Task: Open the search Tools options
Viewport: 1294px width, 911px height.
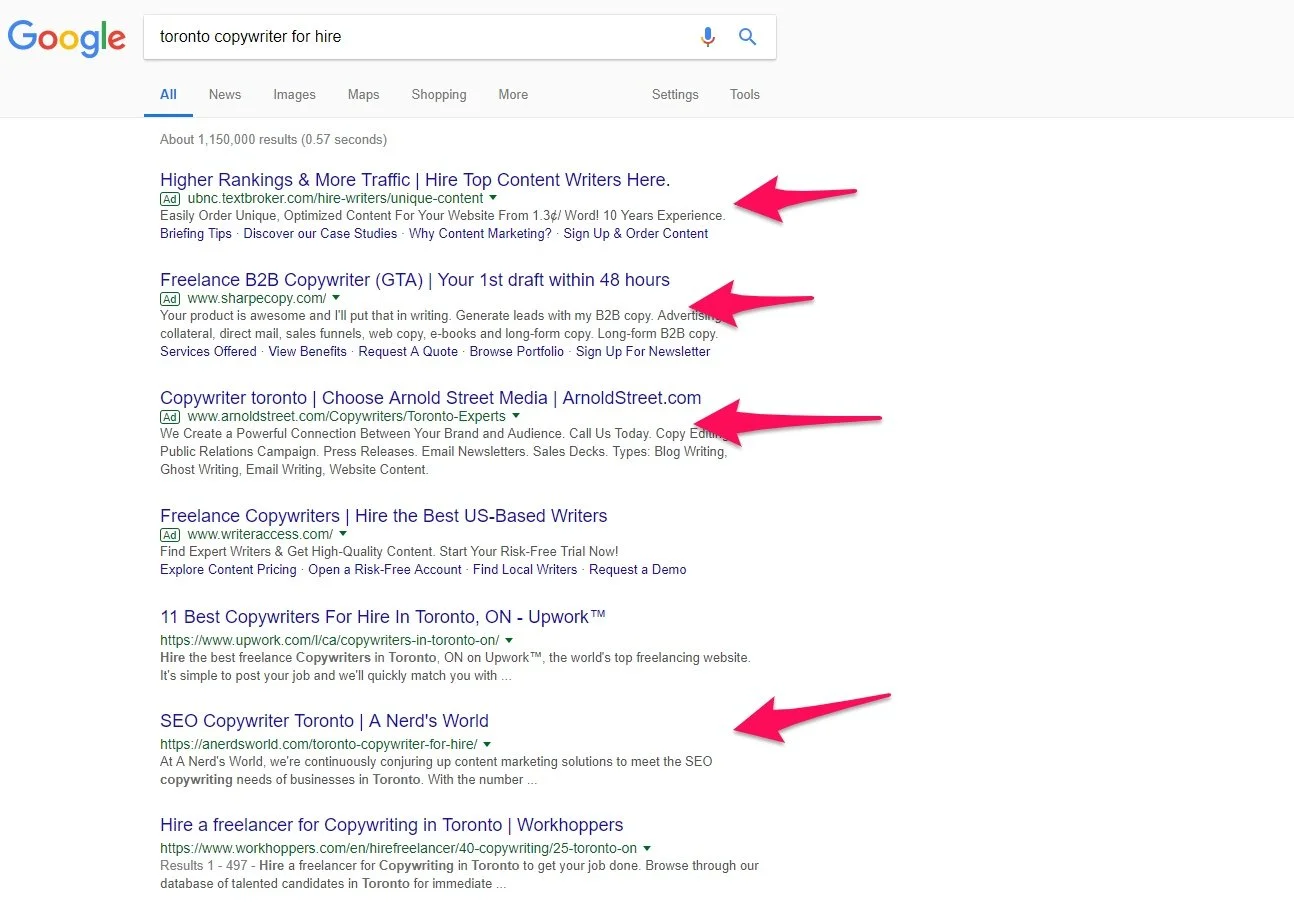Action: click(x=745, y=94)
